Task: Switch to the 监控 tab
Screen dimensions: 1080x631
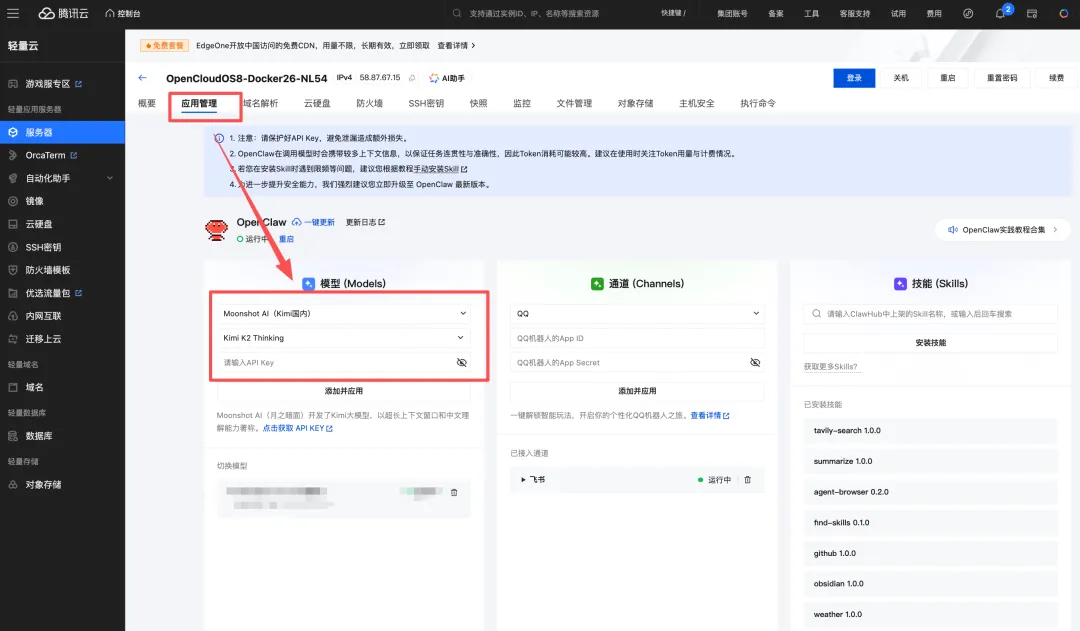Action: point(521,103)
